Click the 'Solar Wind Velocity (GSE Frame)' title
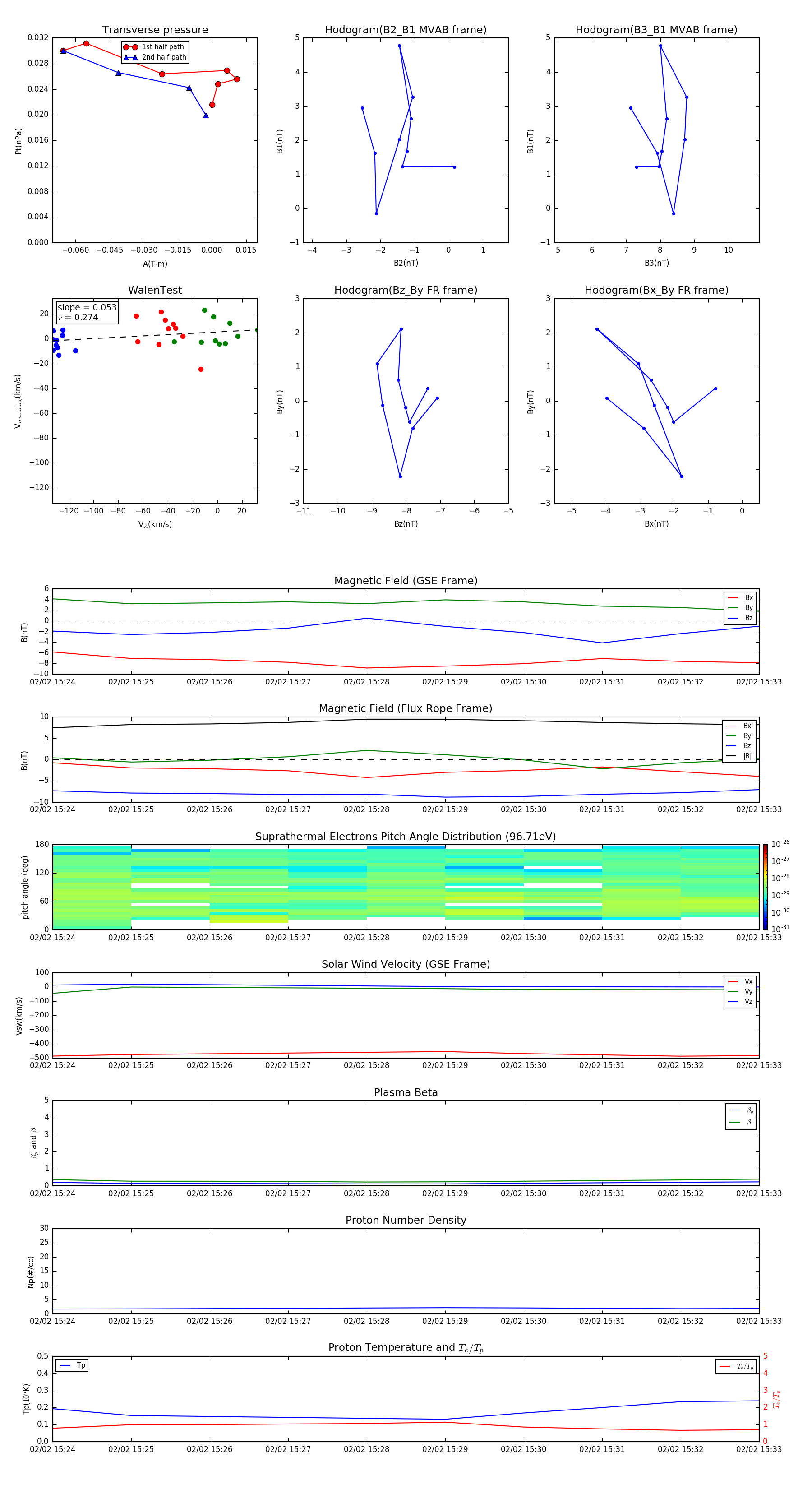812x1489 pixels. (x=406, y=964)
